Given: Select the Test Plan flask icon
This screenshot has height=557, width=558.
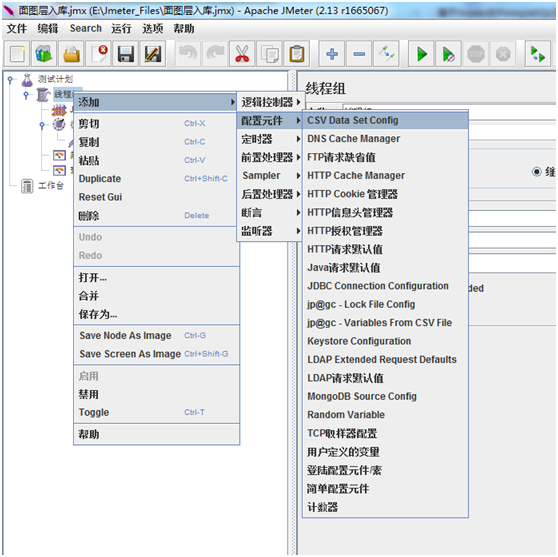Looking at the screenshot, I should click(27, 80).
